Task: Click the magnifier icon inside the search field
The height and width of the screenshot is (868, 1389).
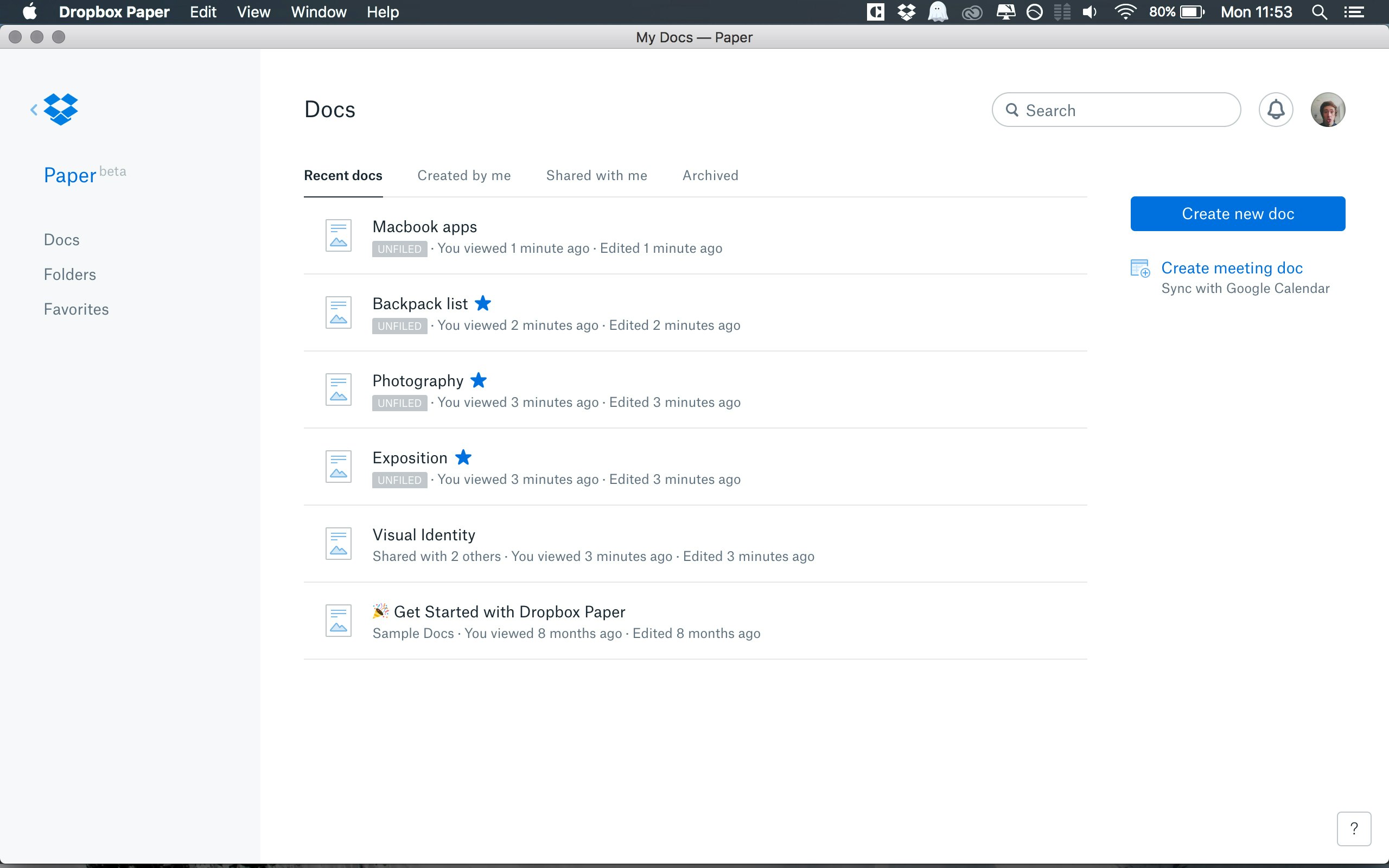Action: click(1014, 110)
